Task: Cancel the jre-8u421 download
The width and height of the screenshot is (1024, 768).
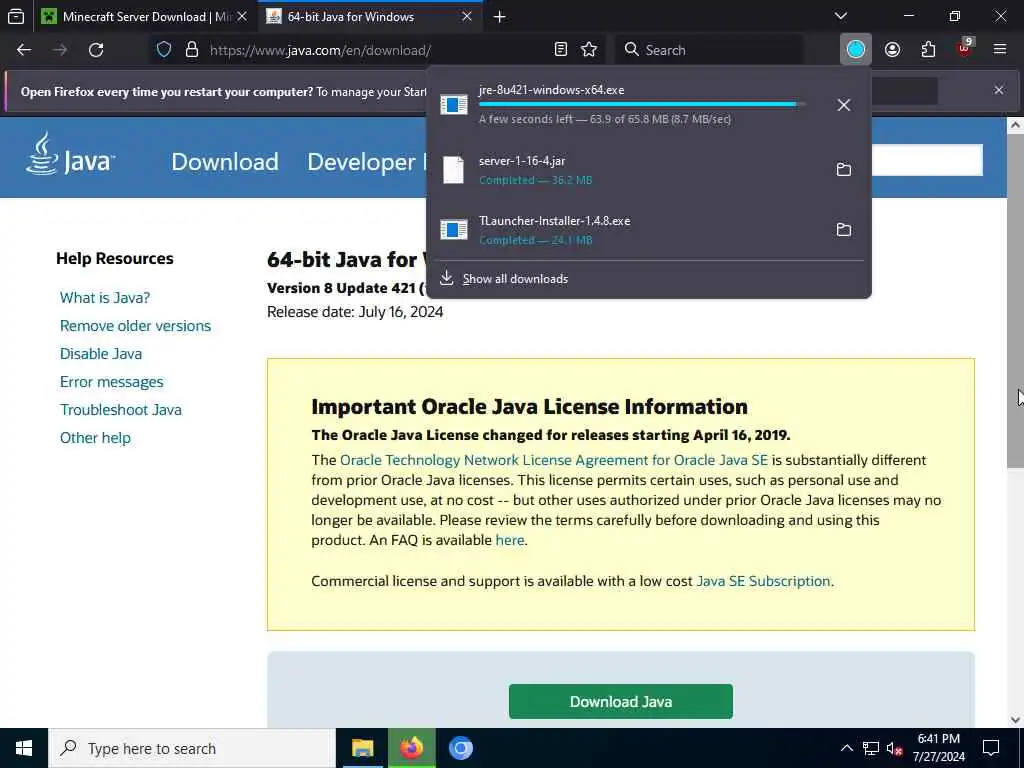Action: (x=844, y=104)
